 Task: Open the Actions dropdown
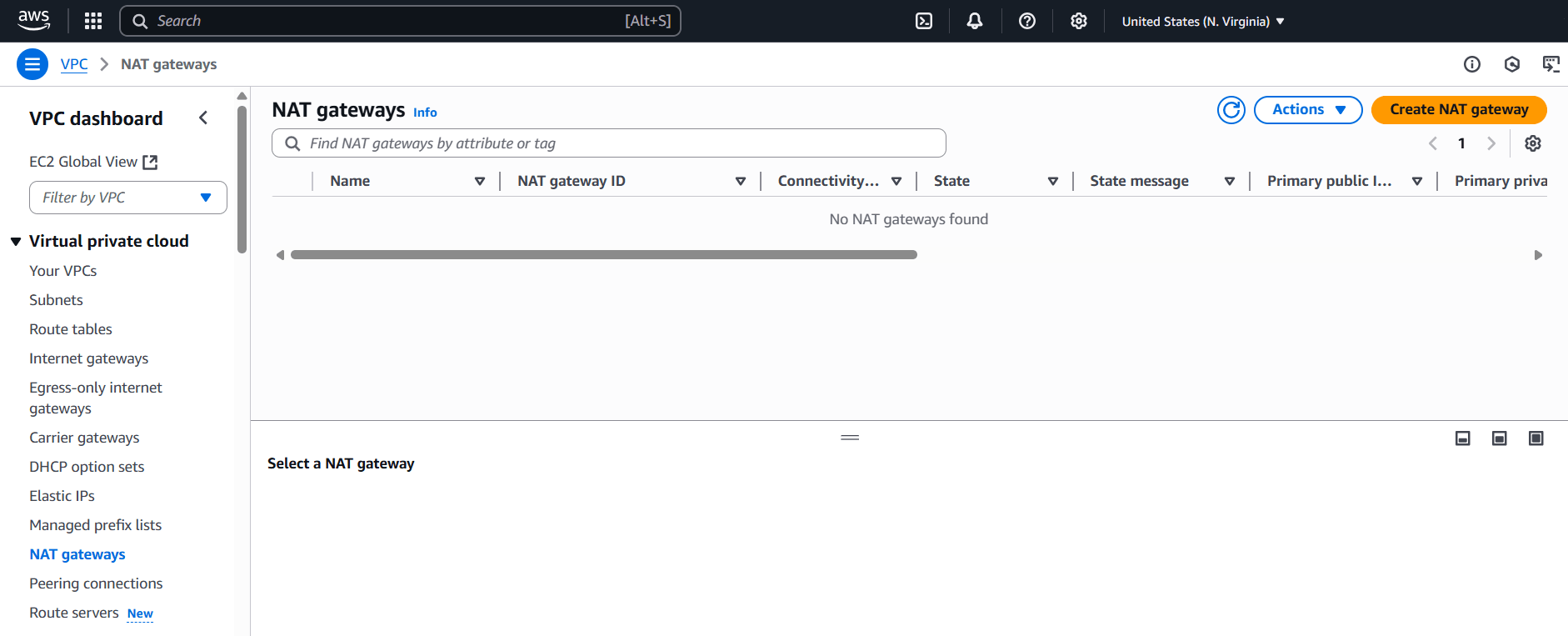[1307, 110]
